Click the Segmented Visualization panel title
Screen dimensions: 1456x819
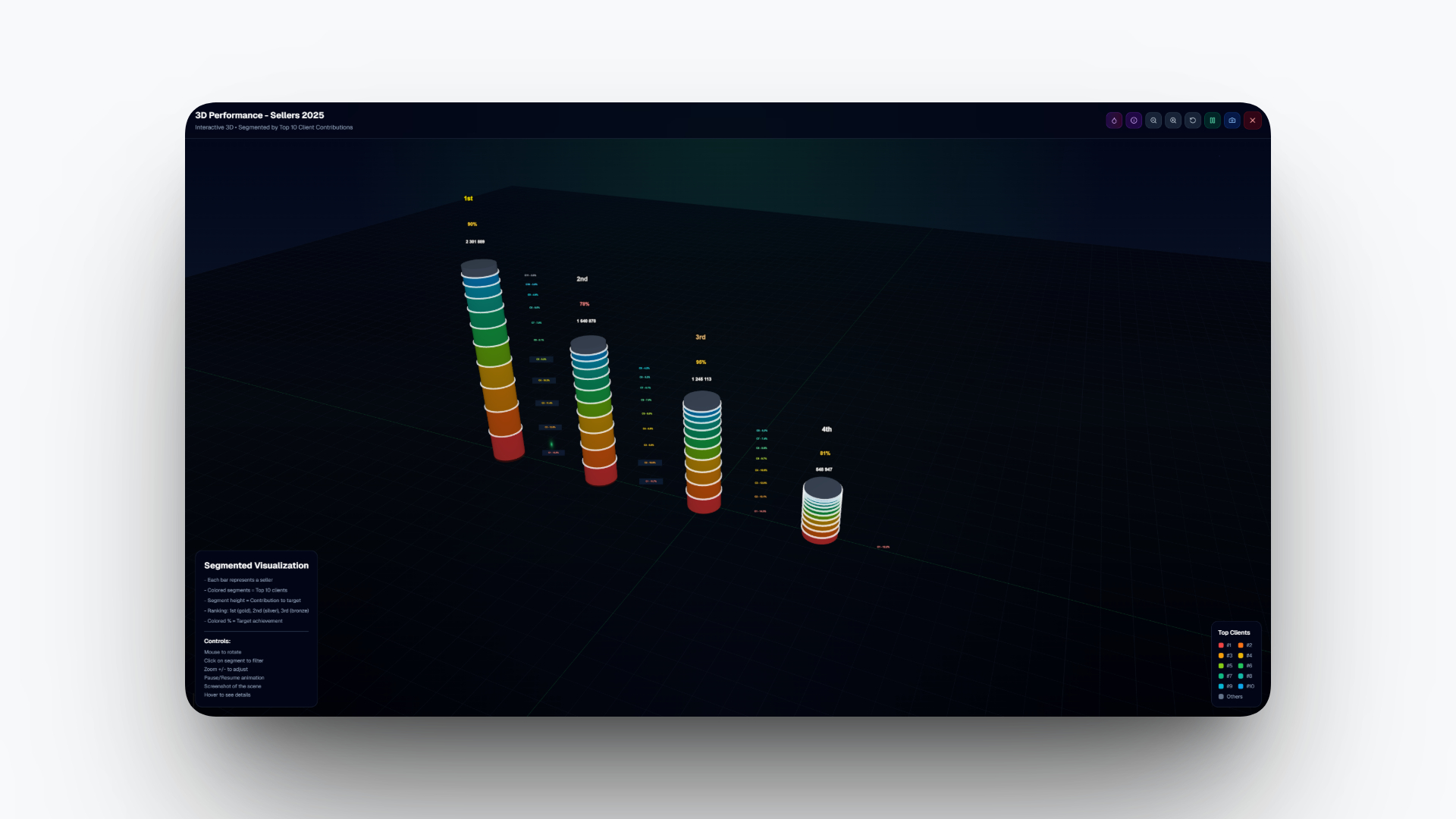coord(256,566)
